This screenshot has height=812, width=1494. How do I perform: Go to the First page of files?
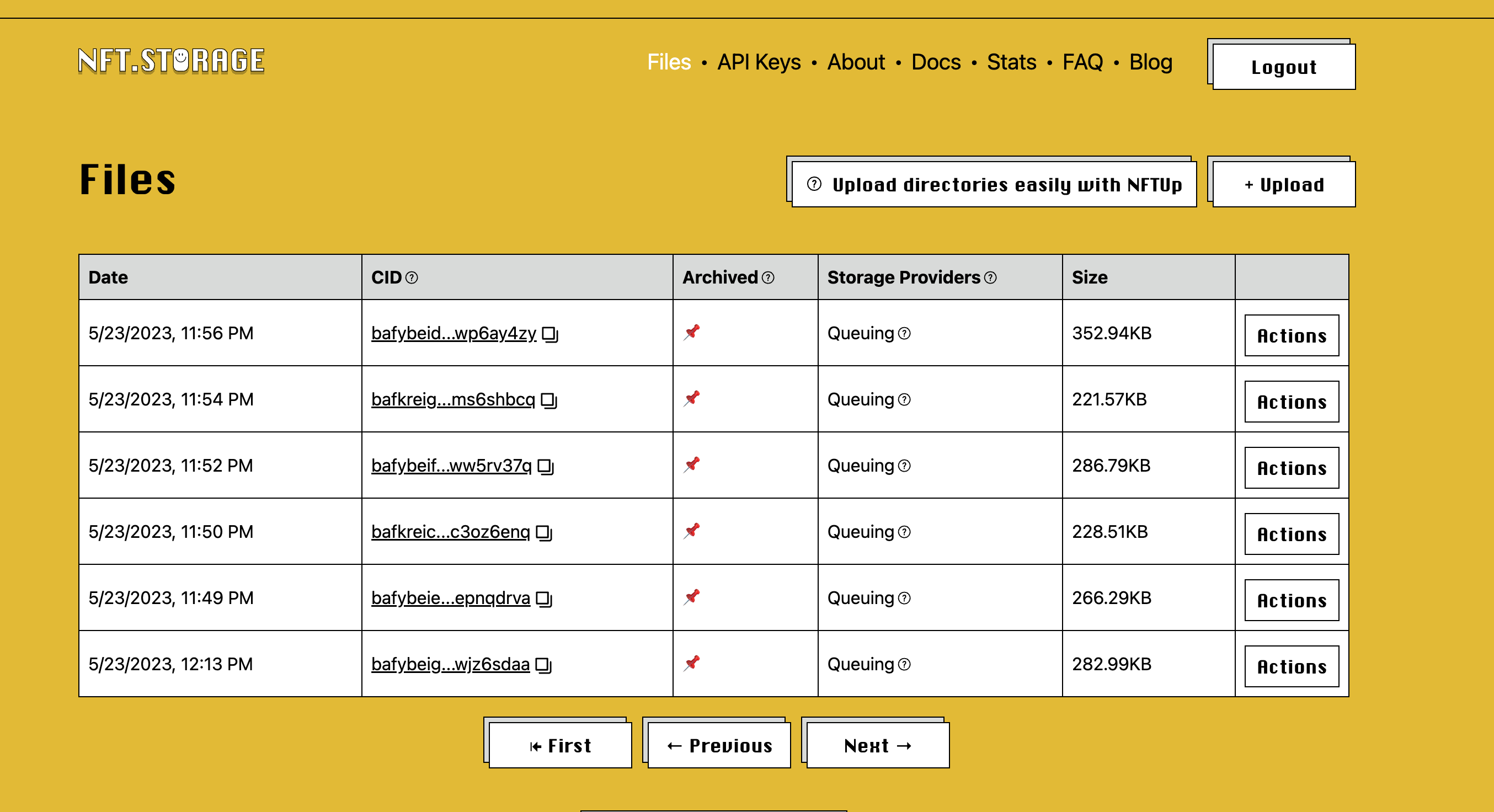(x=561, y=745)
